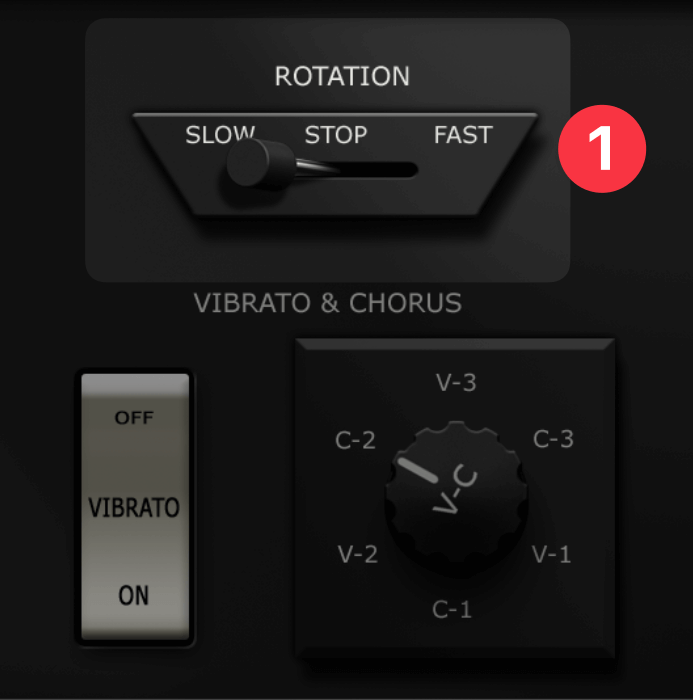Click the ROTATION section title
Viewport: 693px width, 700px height.
coord(342,76)
